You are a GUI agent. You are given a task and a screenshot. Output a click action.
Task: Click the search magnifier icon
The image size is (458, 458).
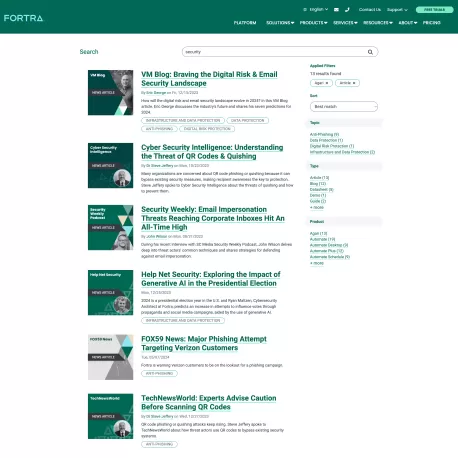click(370, 52)
